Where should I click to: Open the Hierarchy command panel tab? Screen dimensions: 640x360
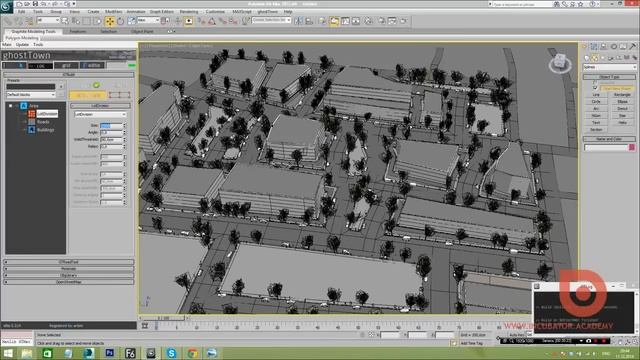604,47
